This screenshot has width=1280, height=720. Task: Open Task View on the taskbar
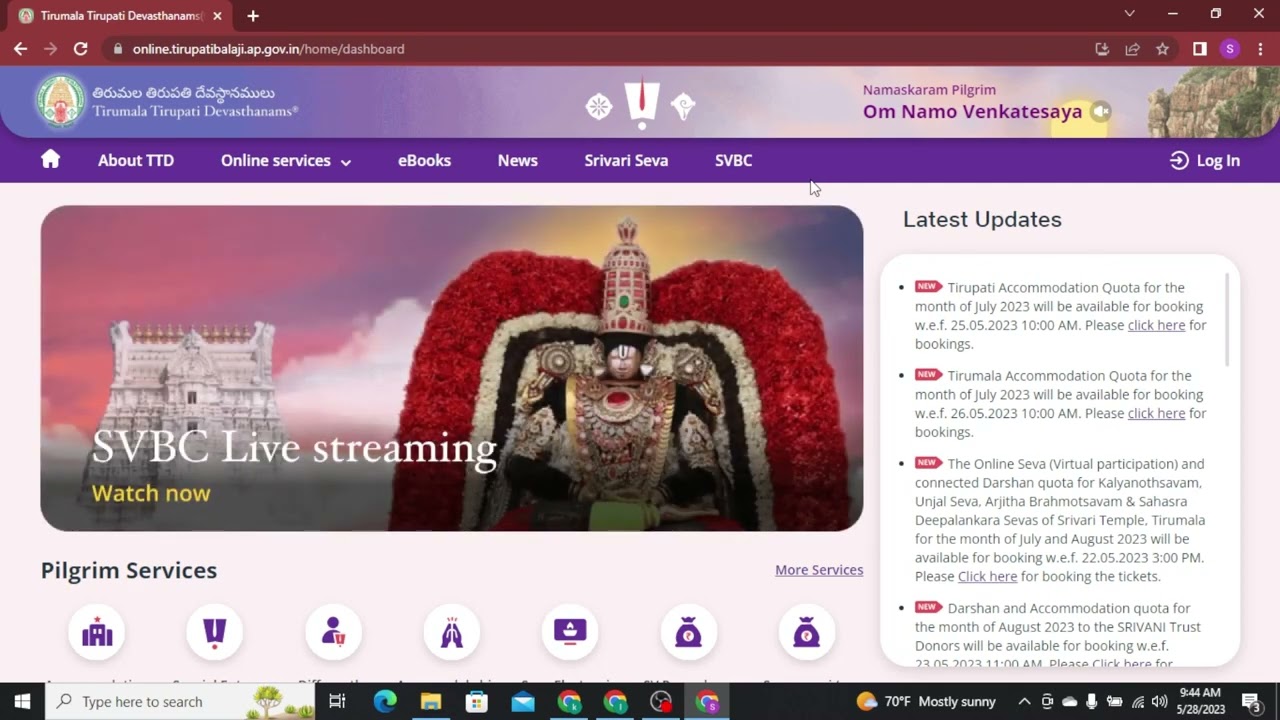(337, 702)
